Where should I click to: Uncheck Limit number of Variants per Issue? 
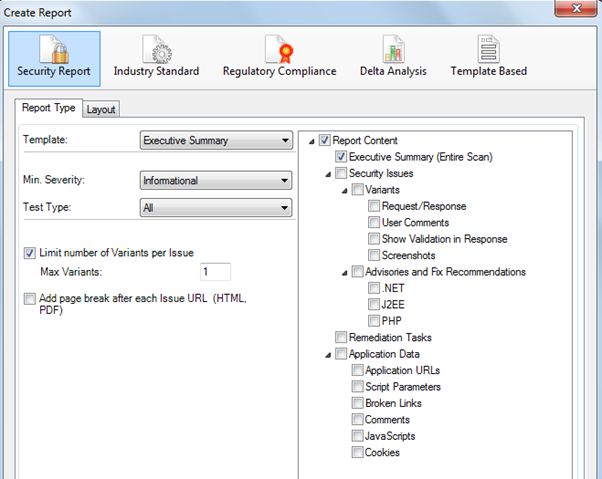(29, 252)
